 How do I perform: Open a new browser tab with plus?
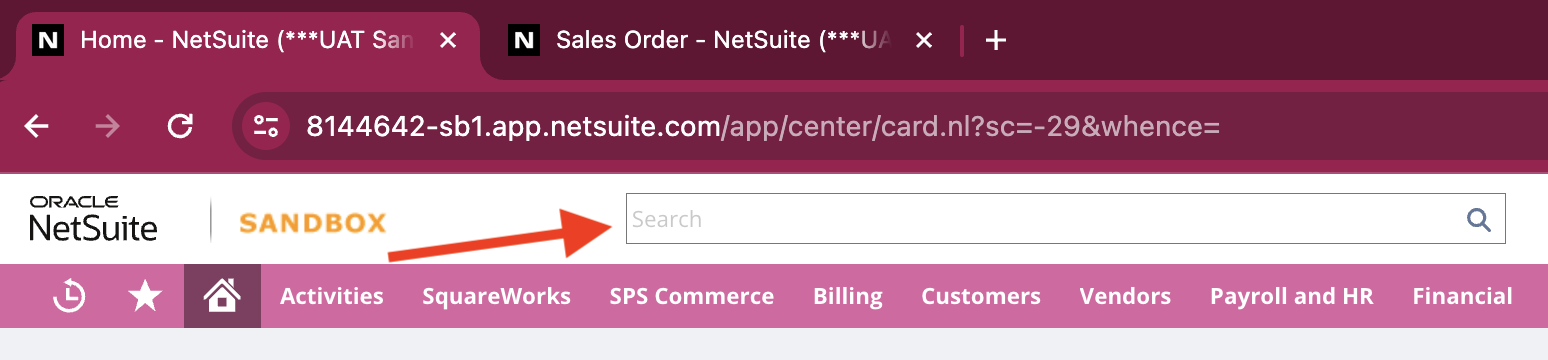pos(996,40)
